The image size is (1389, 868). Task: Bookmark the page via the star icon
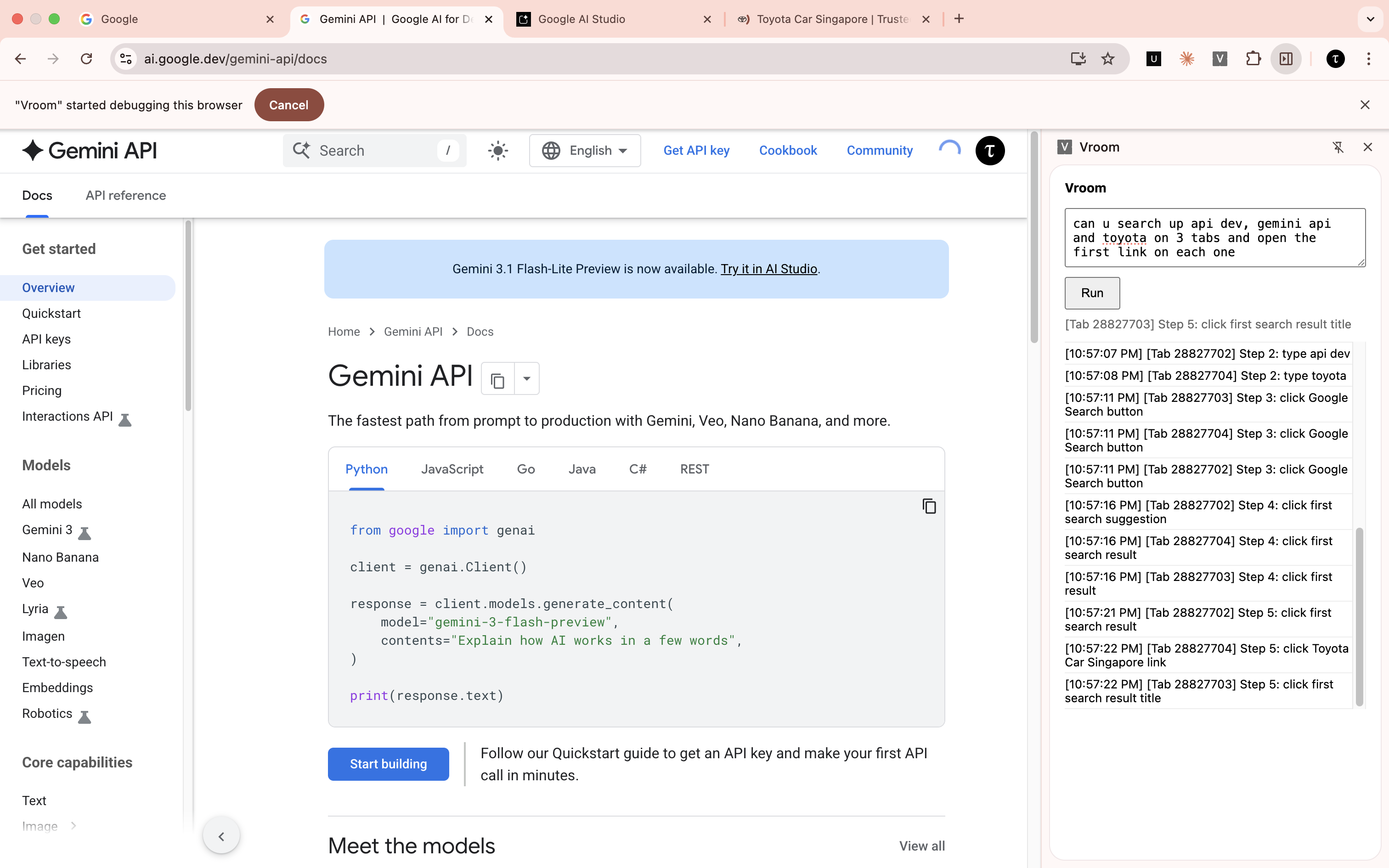coord(1108,59)
